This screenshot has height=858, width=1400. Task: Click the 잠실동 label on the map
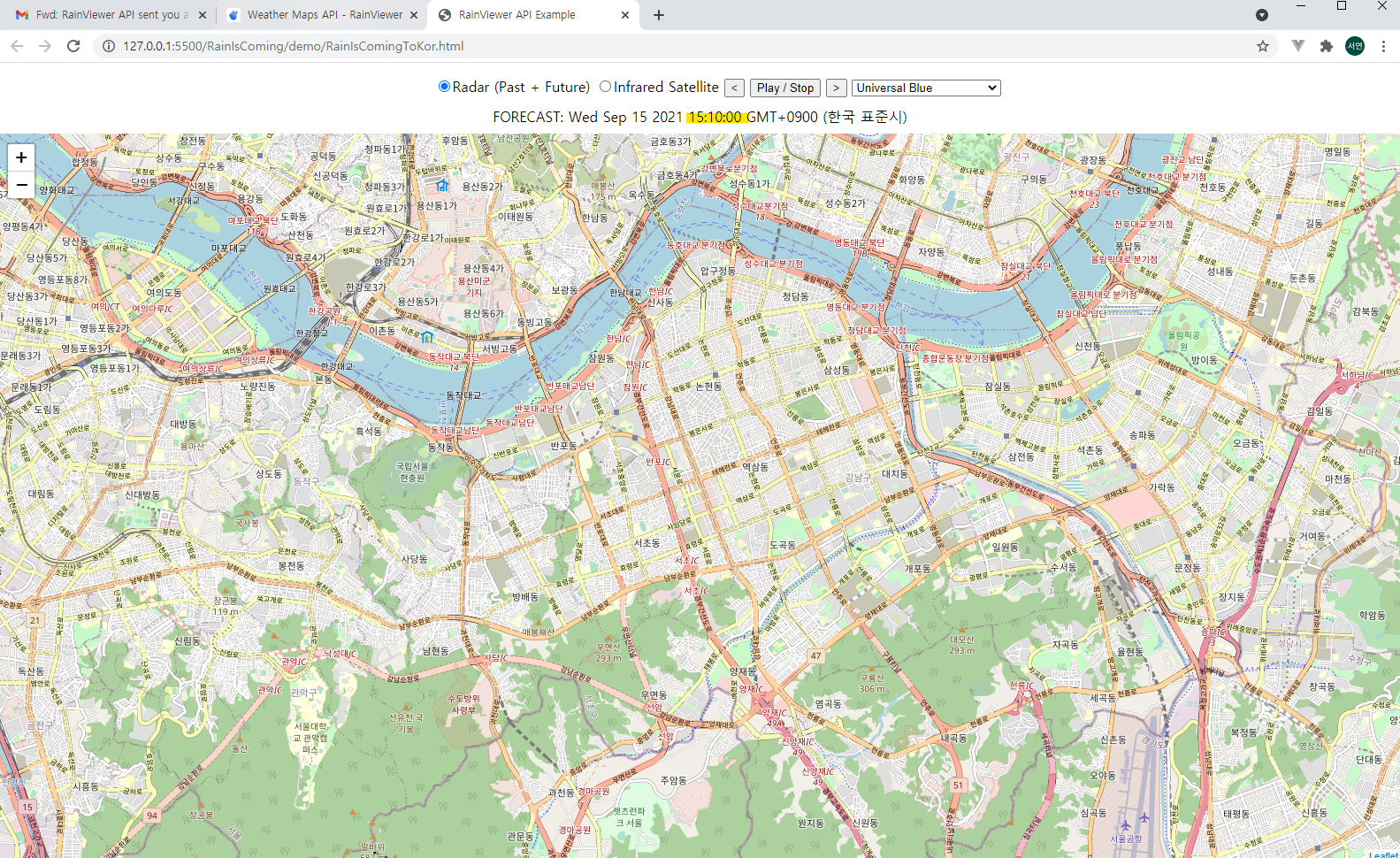click(998, 387)
